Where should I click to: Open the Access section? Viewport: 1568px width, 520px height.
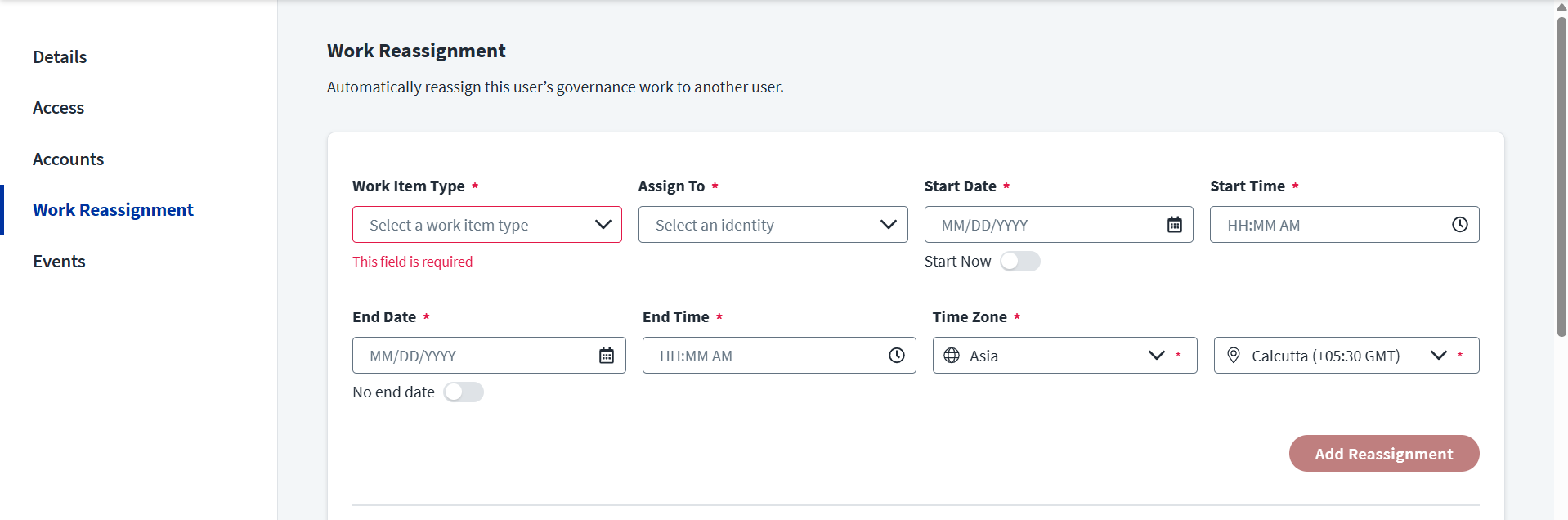click(x=58, y=108)
